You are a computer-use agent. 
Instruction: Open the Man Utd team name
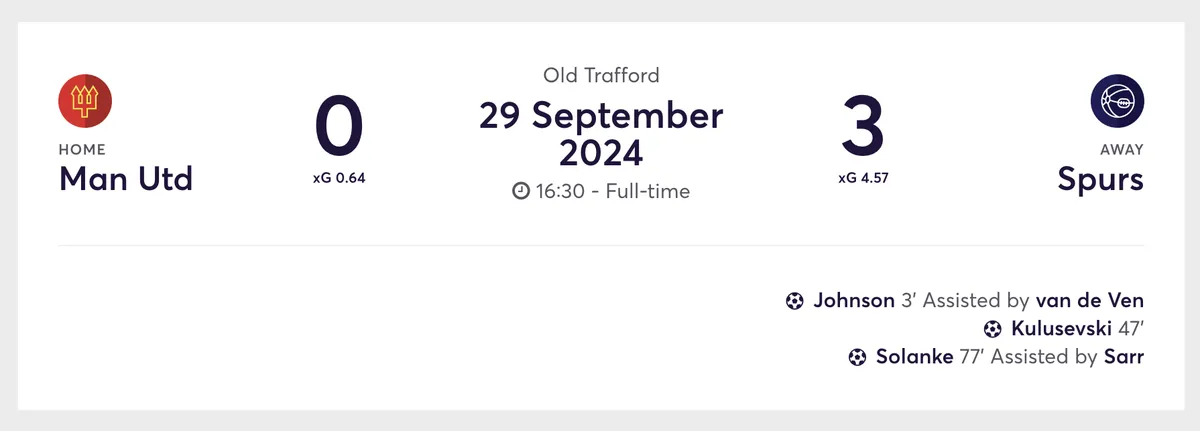tap(126, 179)
